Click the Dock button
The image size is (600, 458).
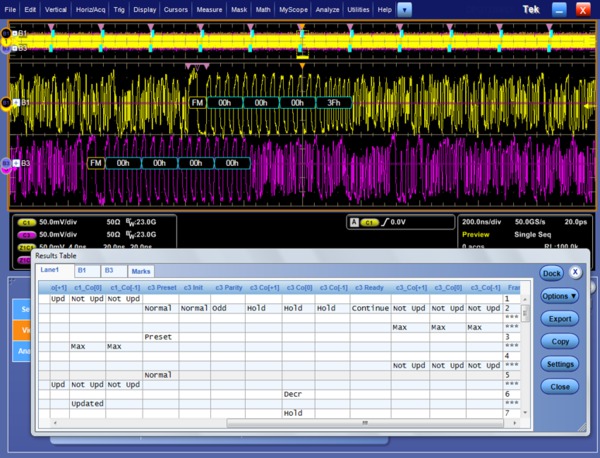point(550,273)
